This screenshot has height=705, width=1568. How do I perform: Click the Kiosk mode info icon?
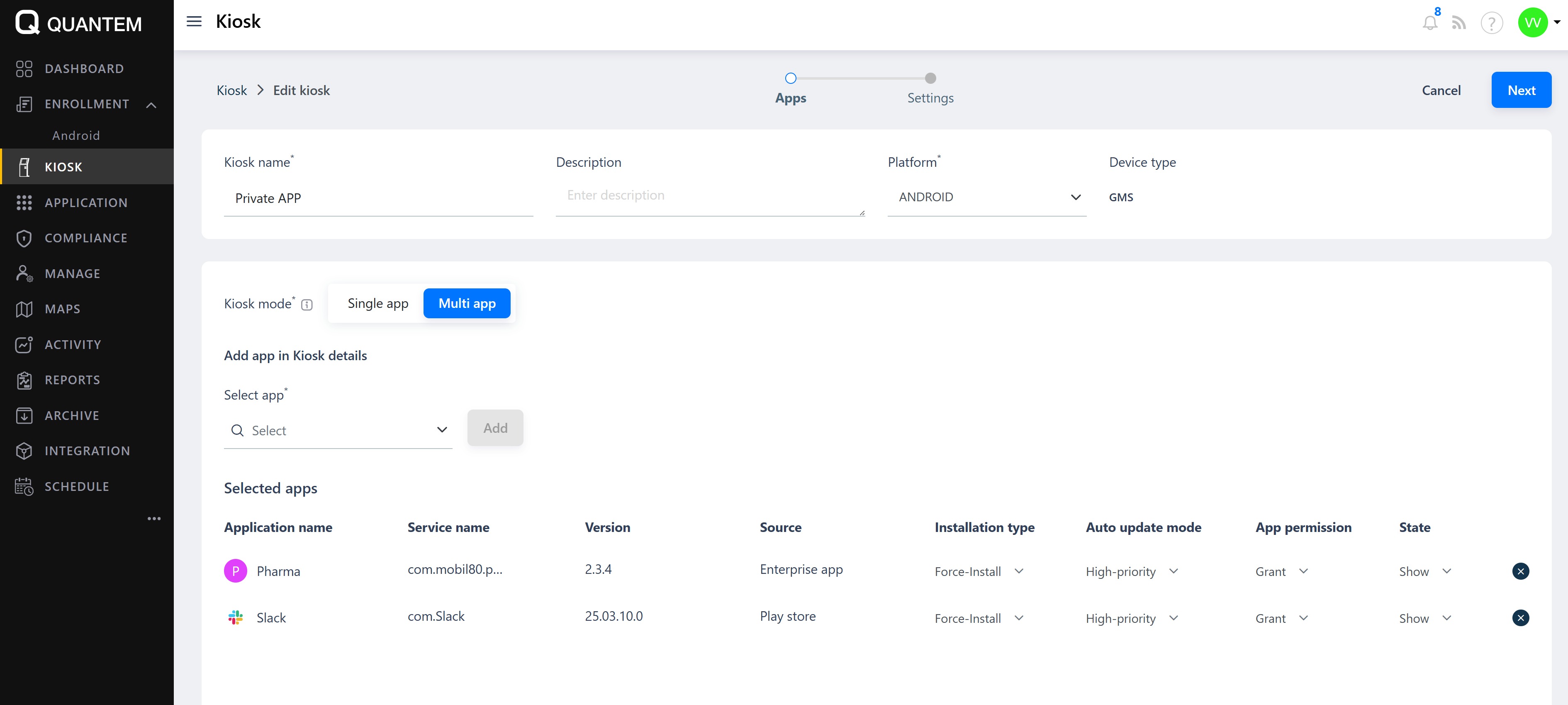(x=307, y=305)
